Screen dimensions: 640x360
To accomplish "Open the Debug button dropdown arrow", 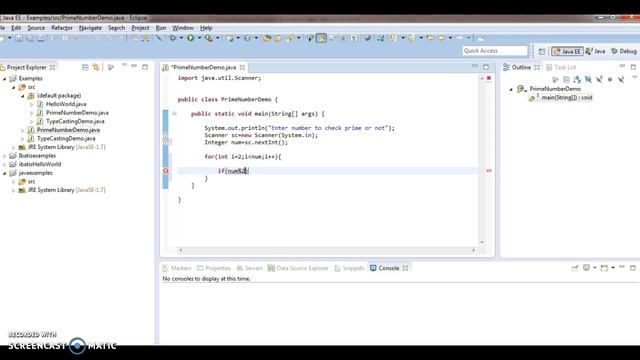I will point(181,38).
